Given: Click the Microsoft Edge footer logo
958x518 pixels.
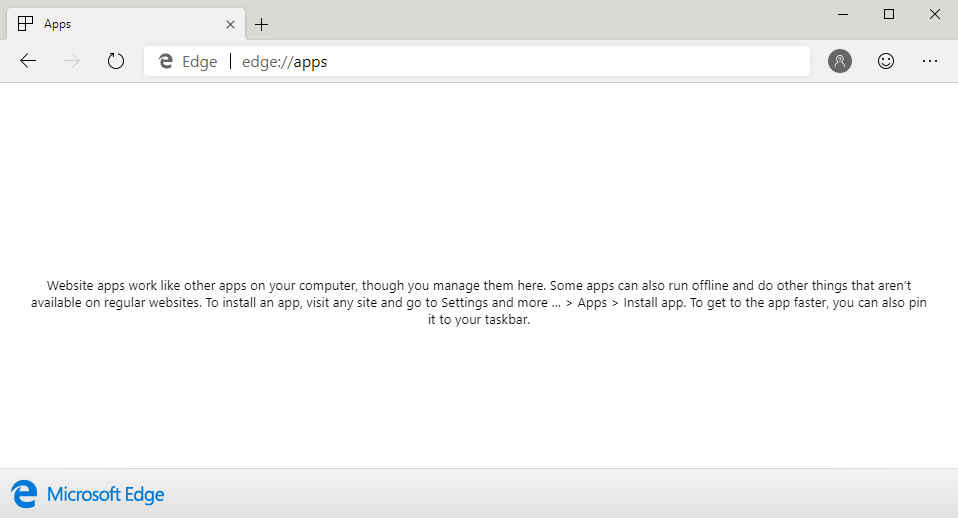Looking at the screenshot, I should tap(24, 494).
